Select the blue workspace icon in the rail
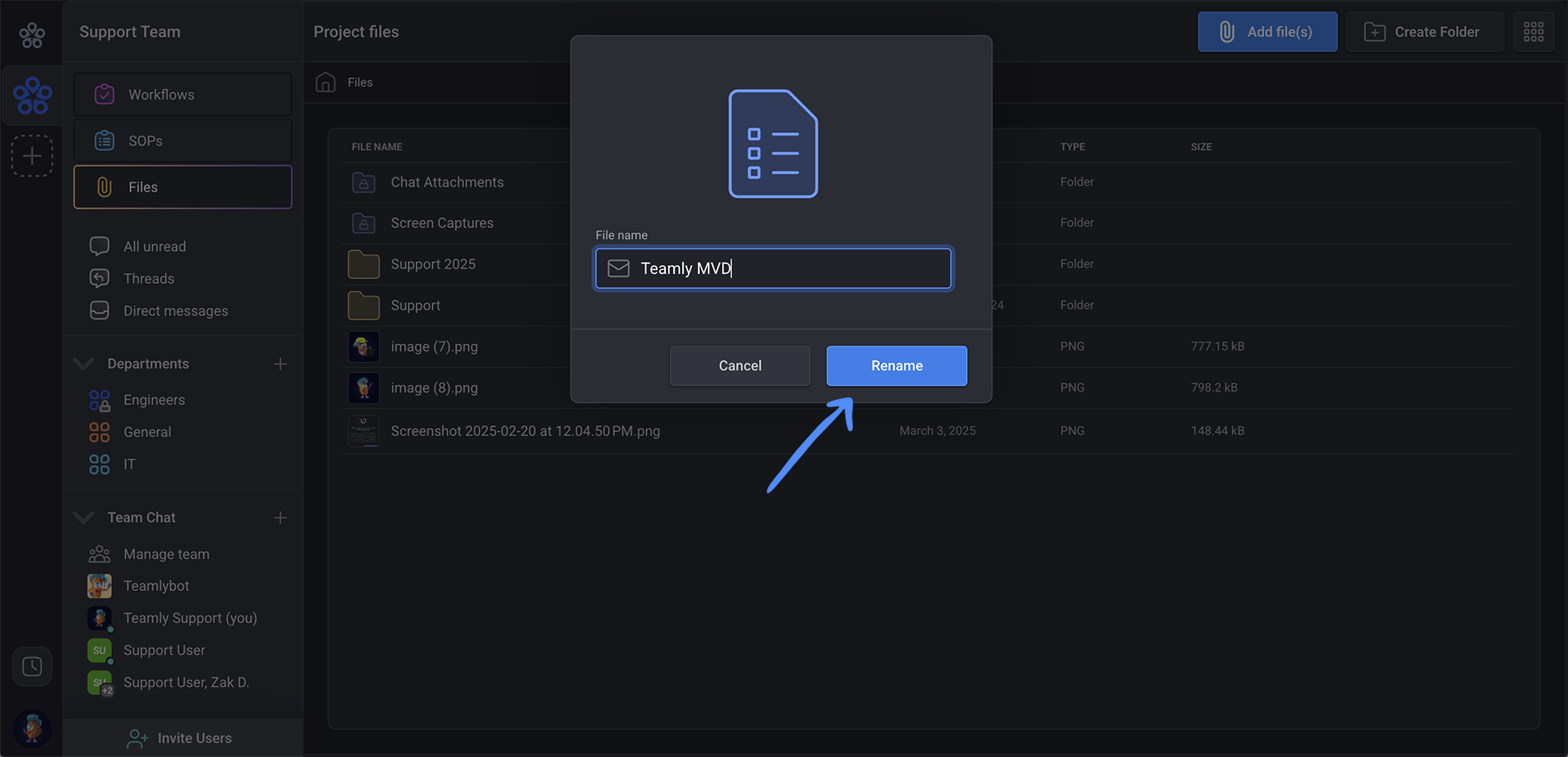 tap(33, 95)
